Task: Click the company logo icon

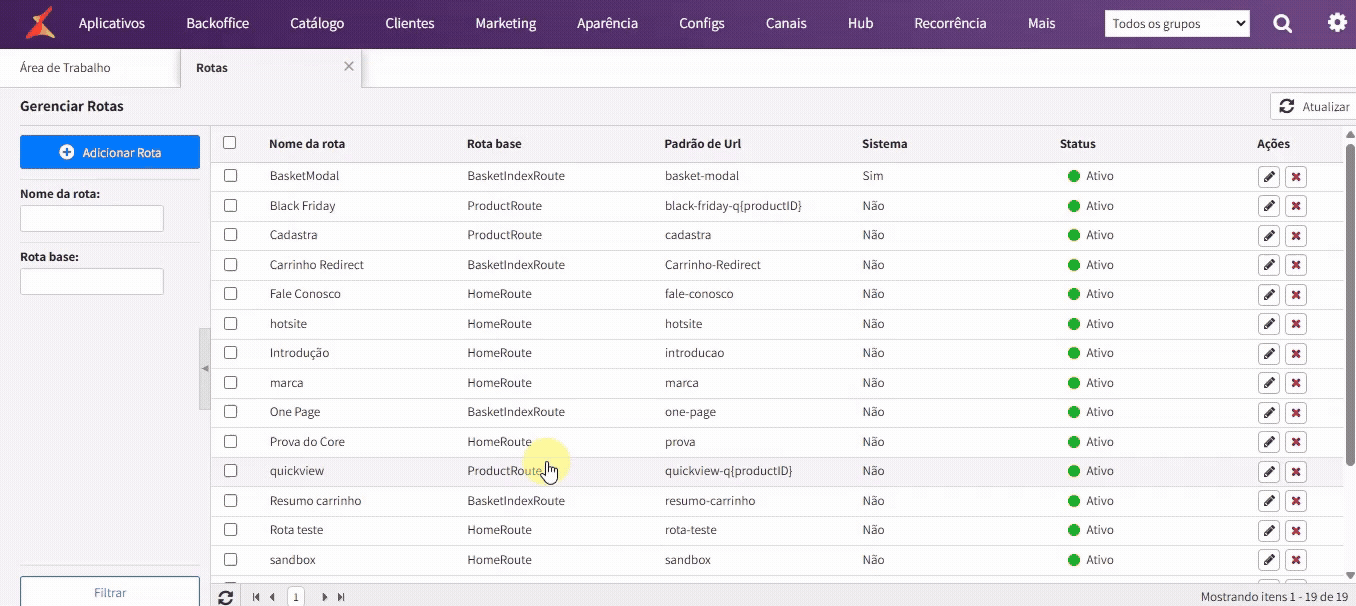Action: coord(40,23)
